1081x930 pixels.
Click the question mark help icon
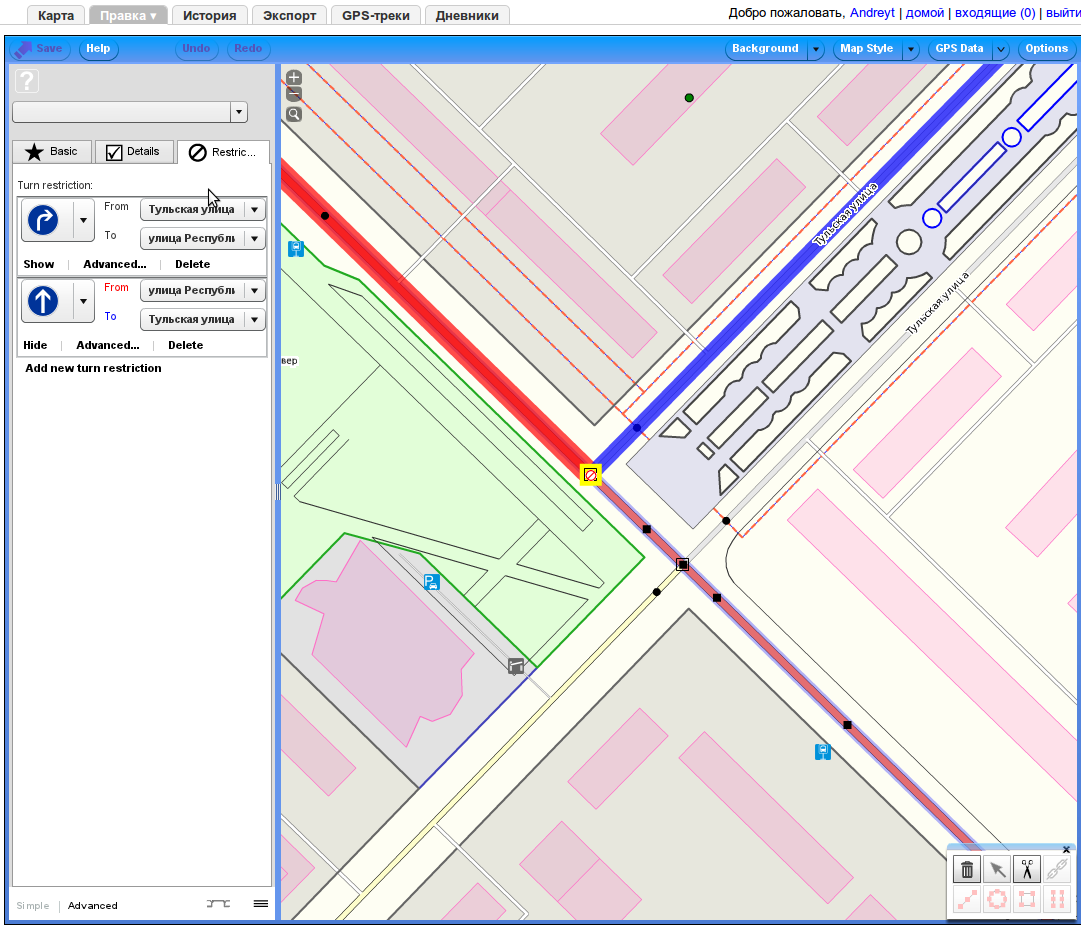point(27,82)
